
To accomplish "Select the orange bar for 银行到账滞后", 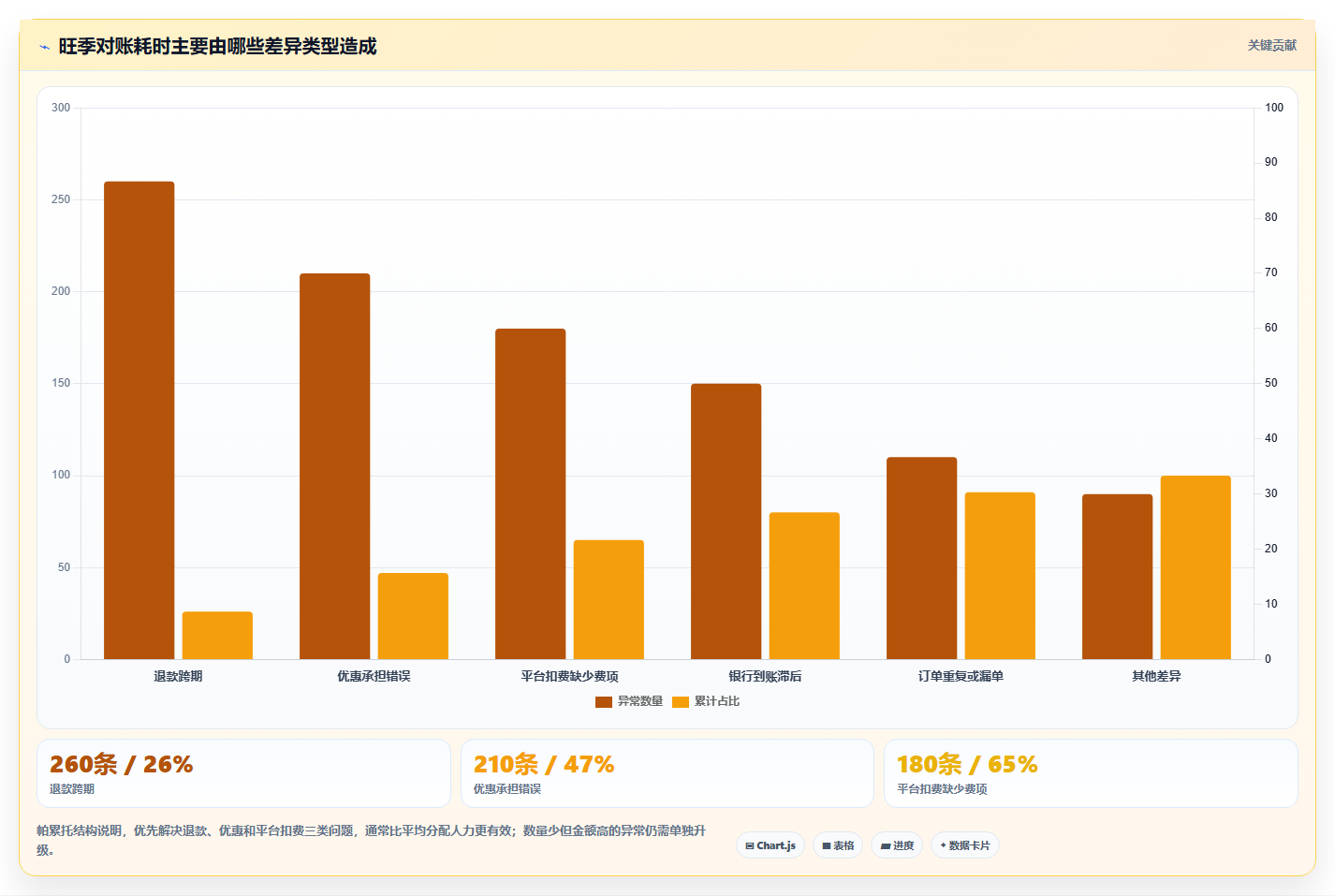I will (804, 586).
